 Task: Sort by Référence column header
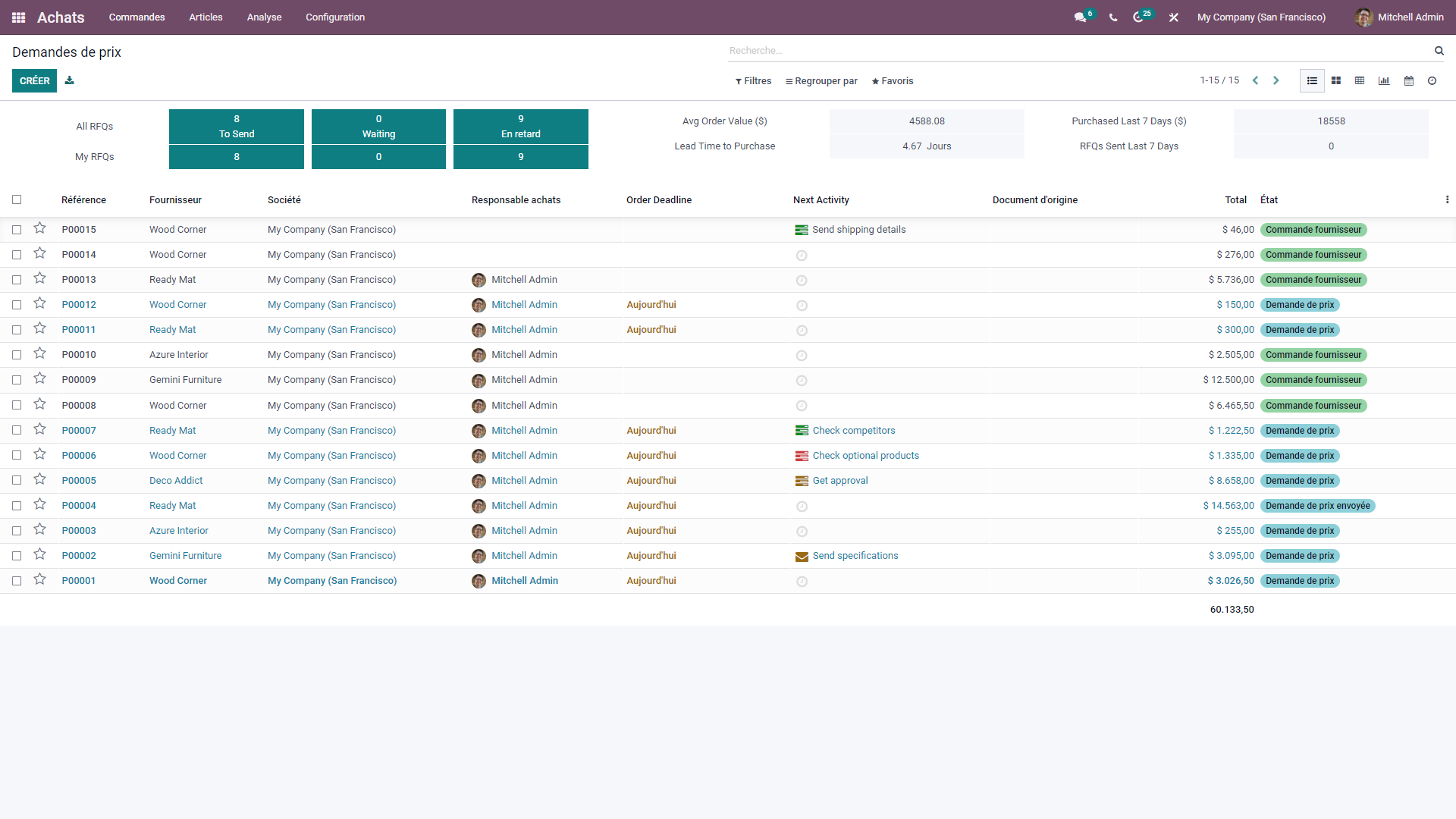(x=83, y=200)
